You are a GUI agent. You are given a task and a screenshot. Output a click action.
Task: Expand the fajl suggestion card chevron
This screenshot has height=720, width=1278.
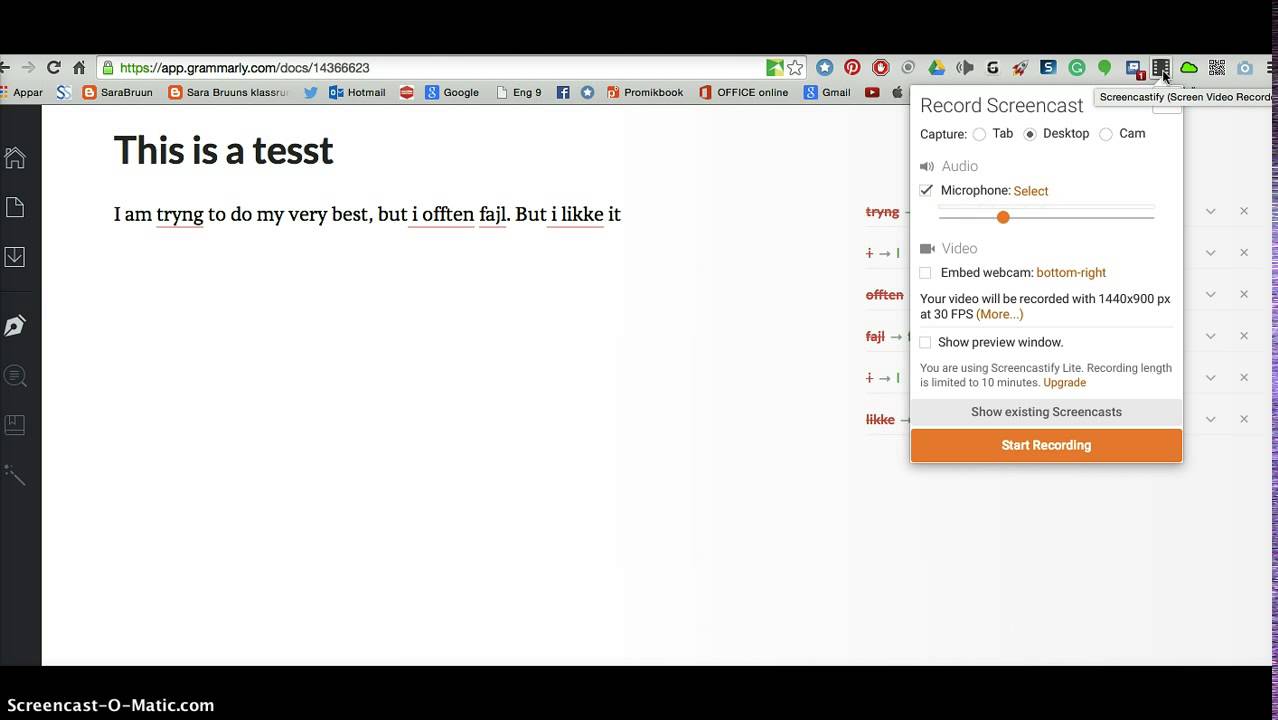[x=1210, y=336]
